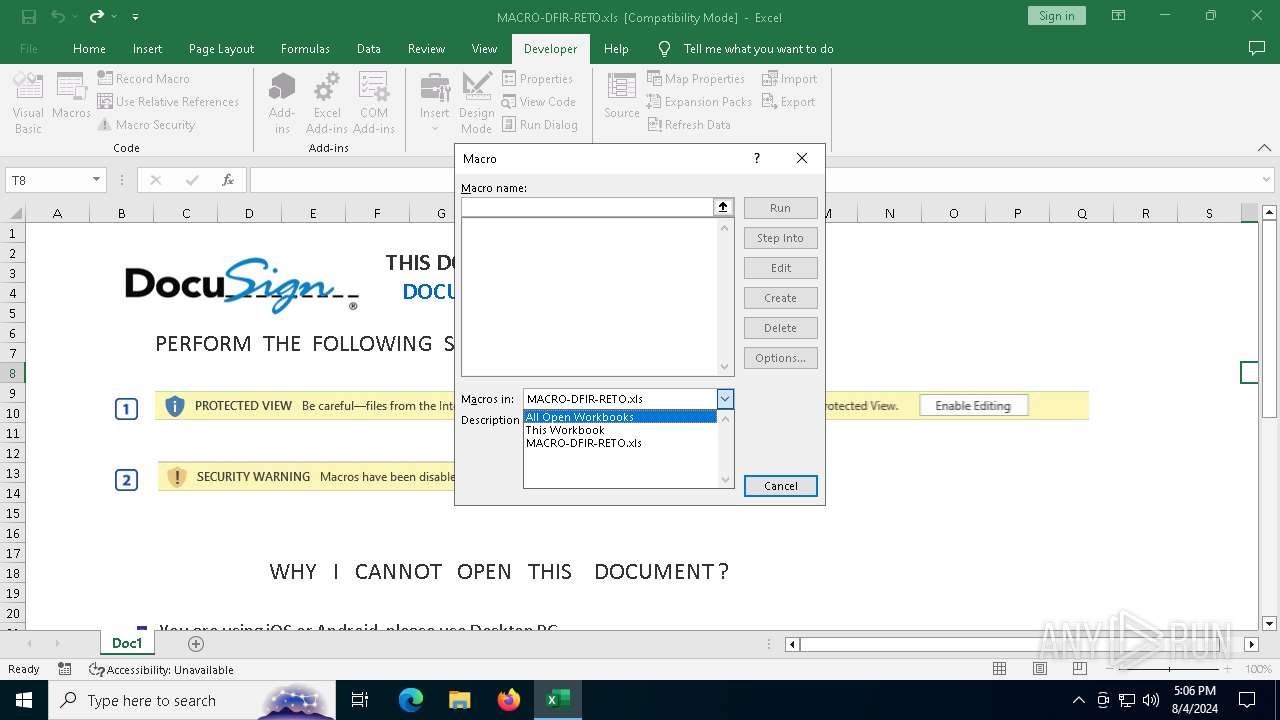This screenshot has width=1280, height=720.
Task: Select column header K... N
Action: pos(889,213)
